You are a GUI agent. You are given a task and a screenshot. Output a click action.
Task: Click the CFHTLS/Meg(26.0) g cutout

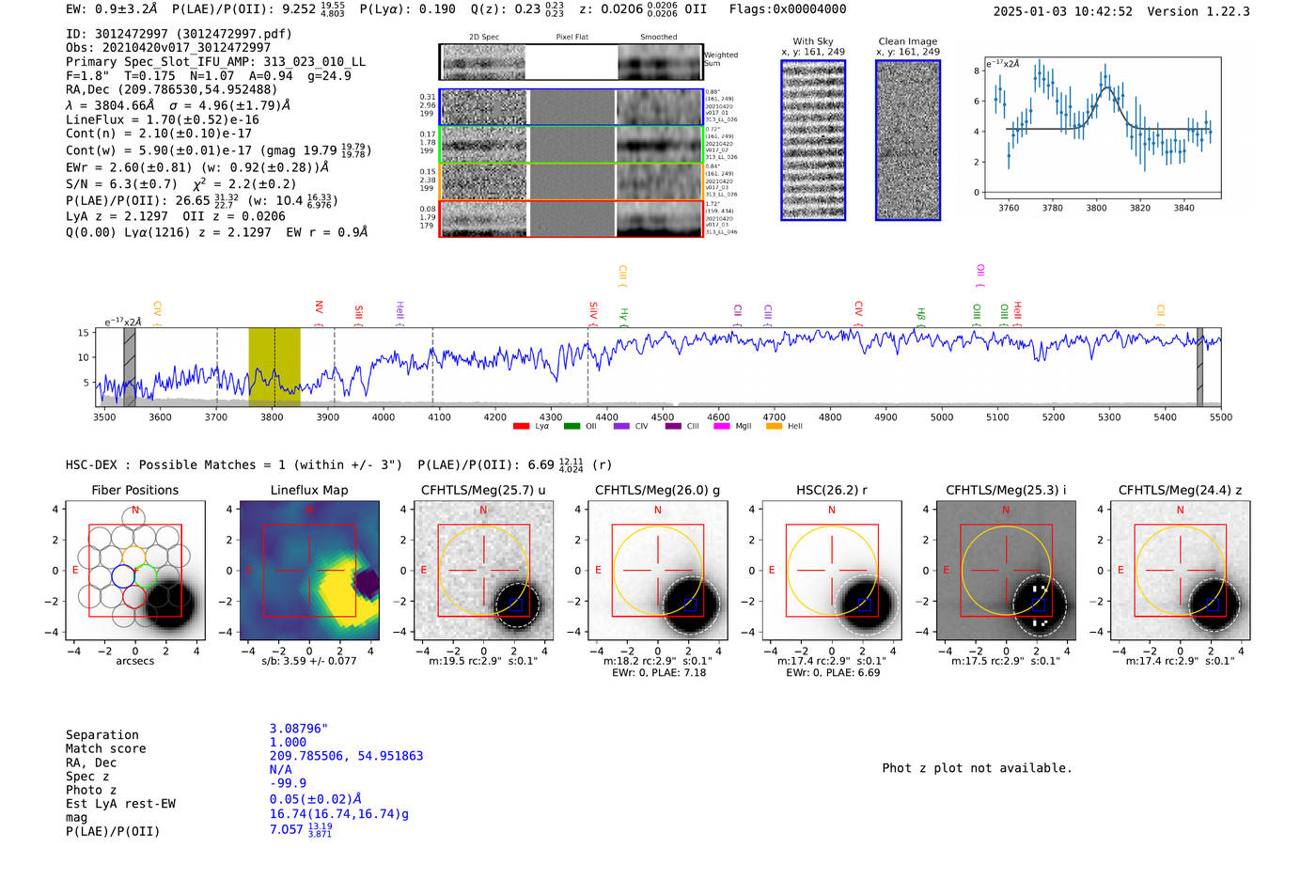(x=658, y=571)
